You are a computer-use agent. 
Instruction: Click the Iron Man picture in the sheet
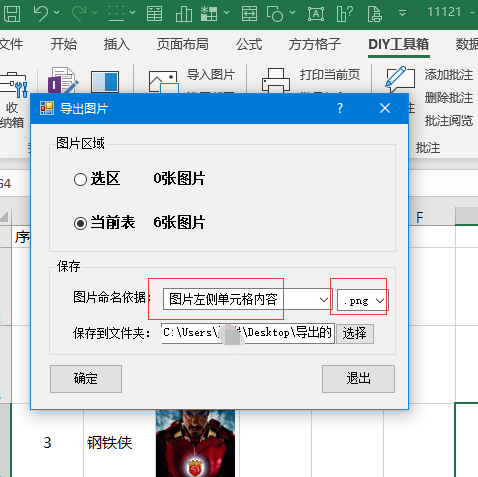point(195,443)
